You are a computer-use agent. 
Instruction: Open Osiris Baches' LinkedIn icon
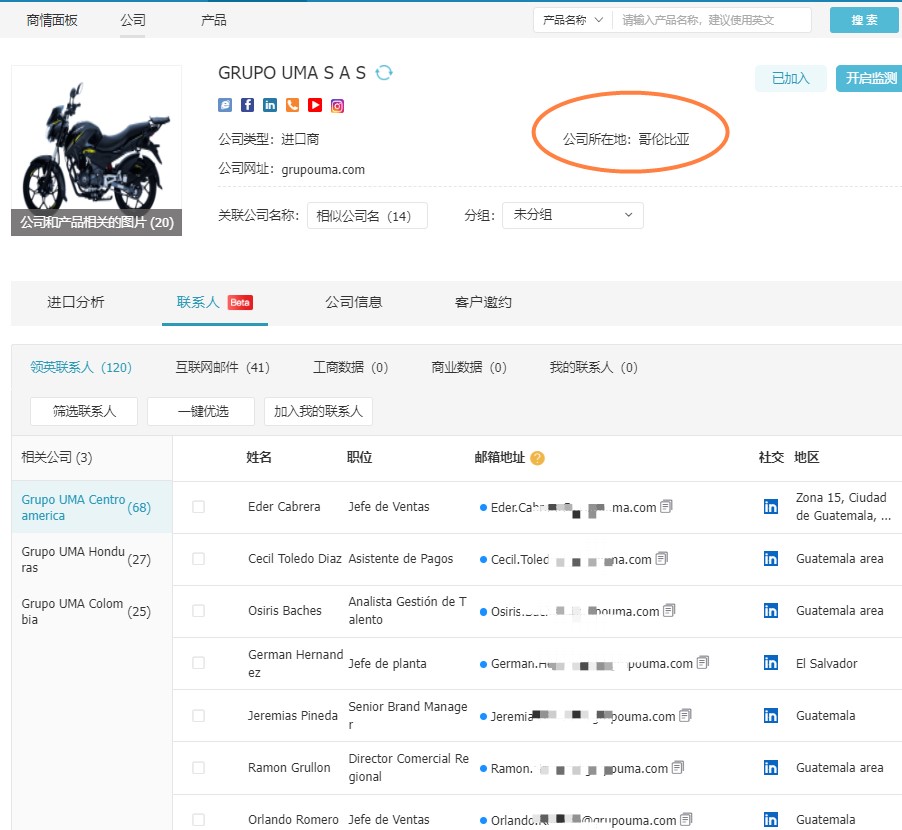(x=771, y=610)
